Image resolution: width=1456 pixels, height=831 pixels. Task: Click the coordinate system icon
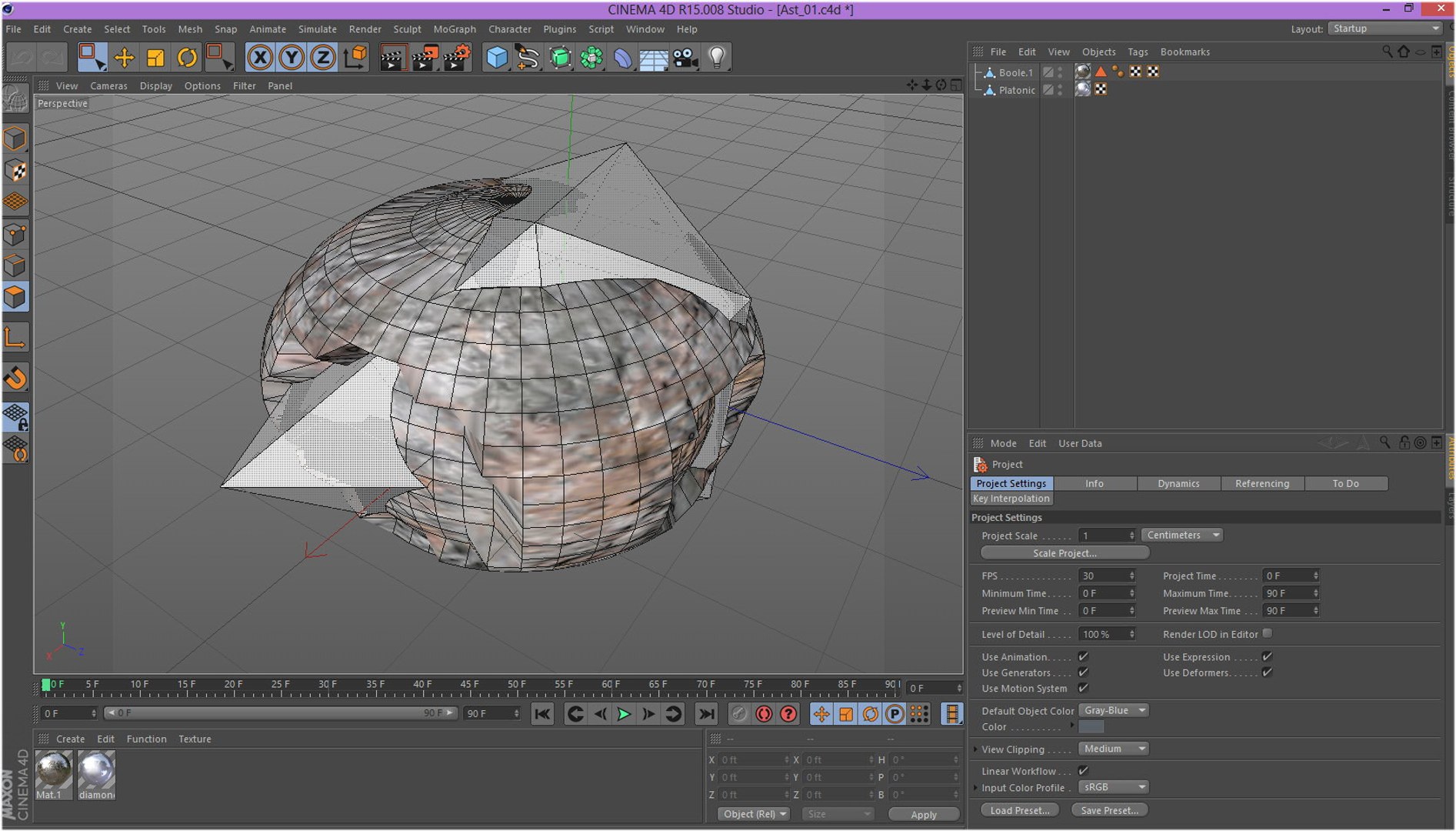355,58
